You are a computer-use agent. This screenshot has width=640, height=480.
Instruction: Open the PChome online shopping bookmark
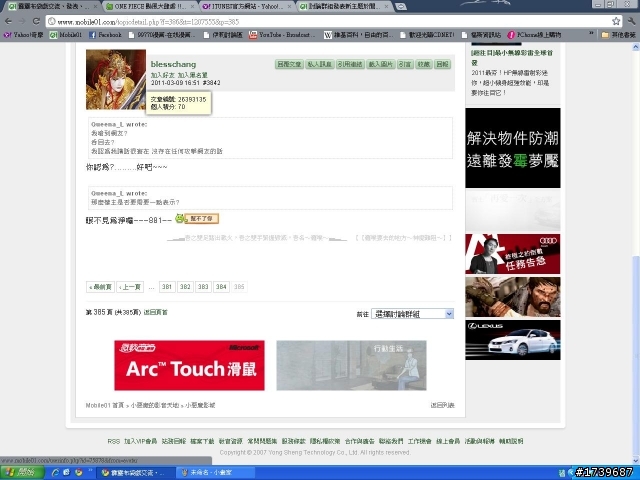pos(534,35)
